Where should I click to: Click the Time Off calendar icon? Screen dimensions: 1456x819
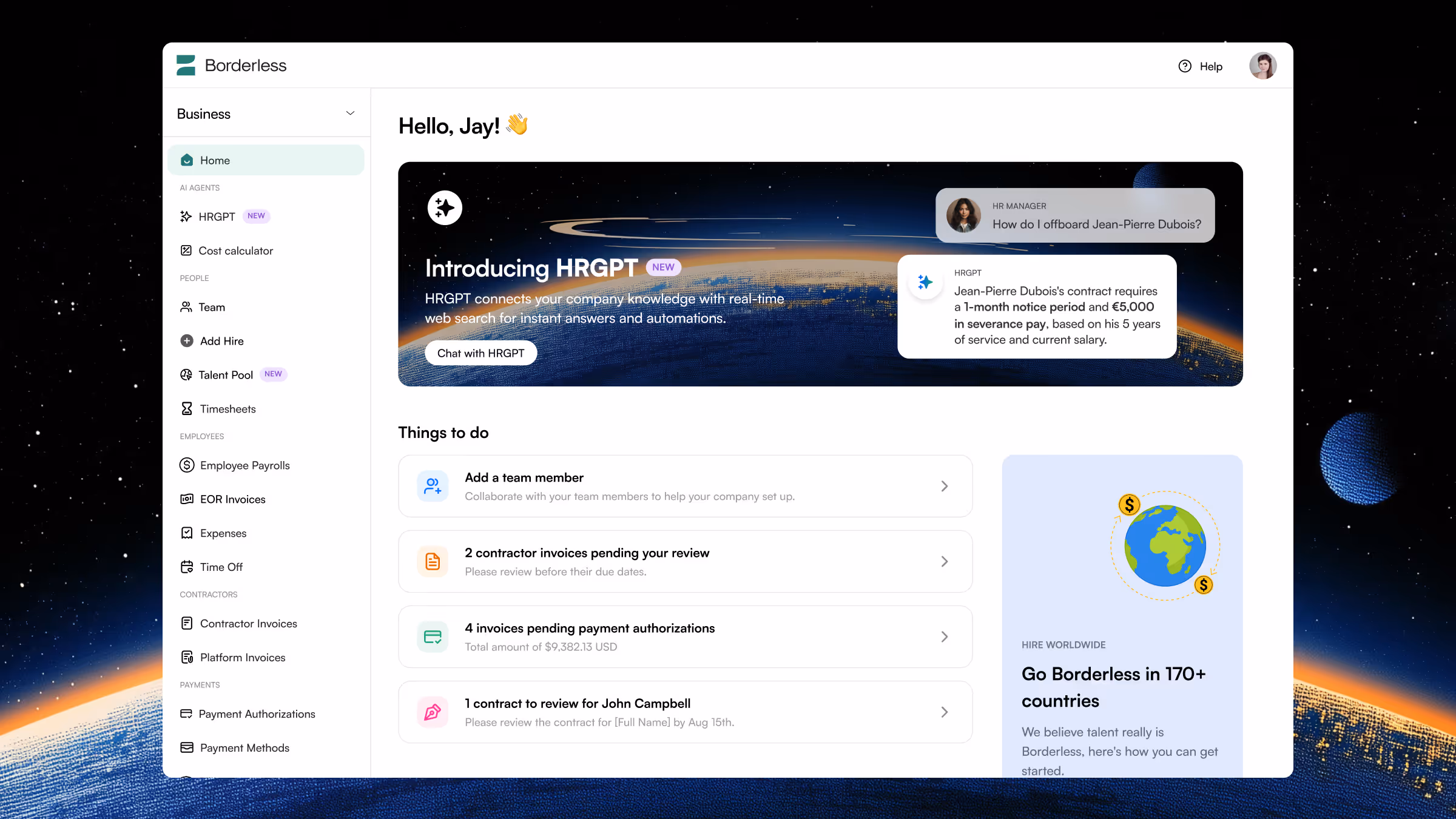187,567
